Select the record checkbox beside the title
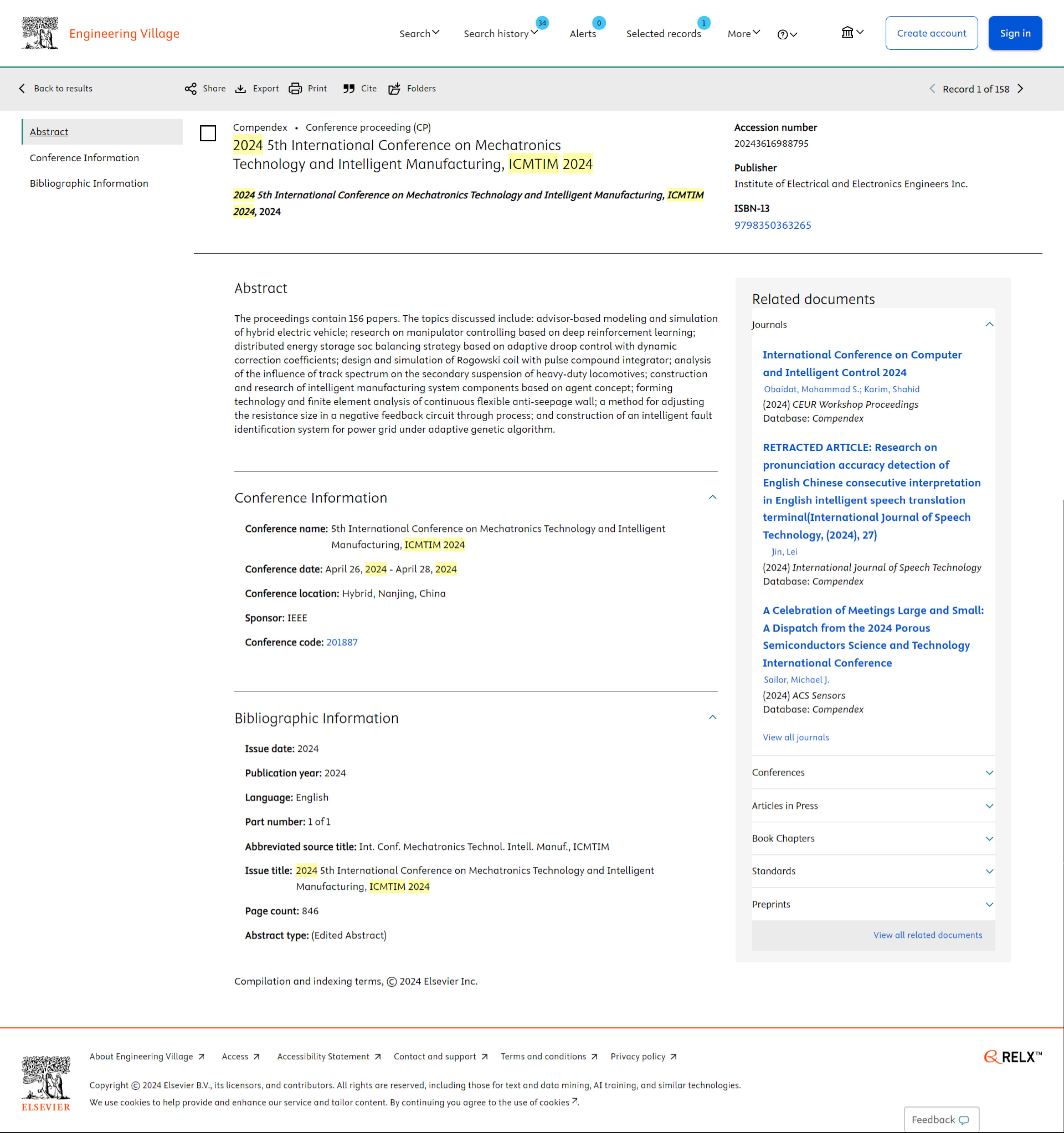 208,133
